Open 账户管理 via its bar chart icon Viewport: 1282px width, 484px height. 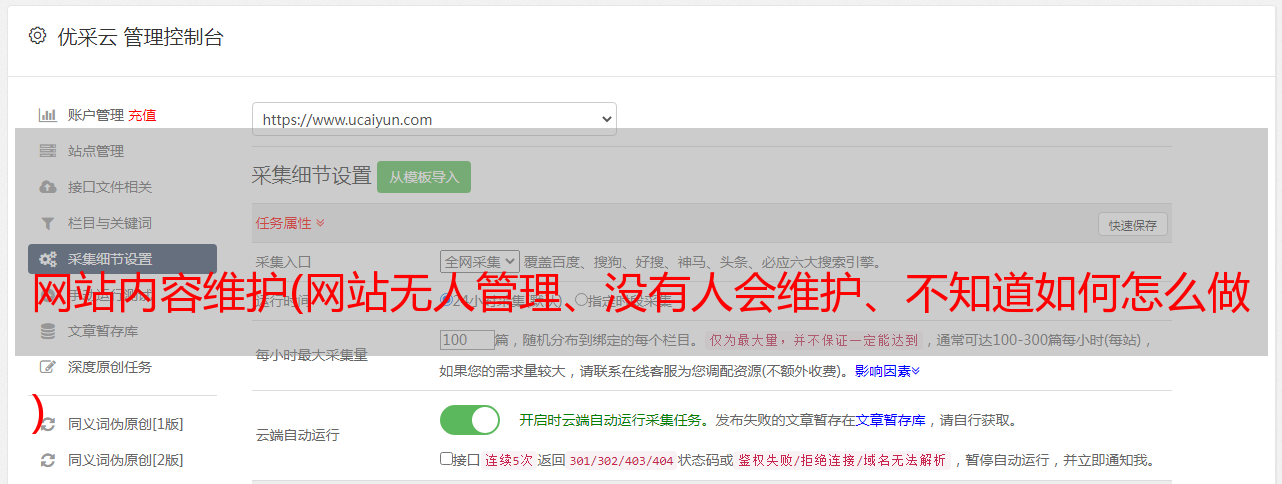coord(47,115)
